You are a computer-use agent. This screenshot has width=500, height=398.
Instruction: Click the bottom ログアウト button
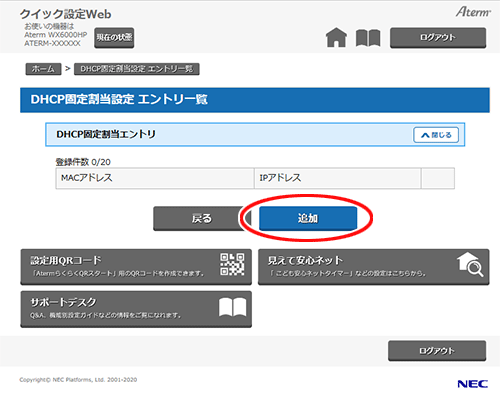coord(437,351)
